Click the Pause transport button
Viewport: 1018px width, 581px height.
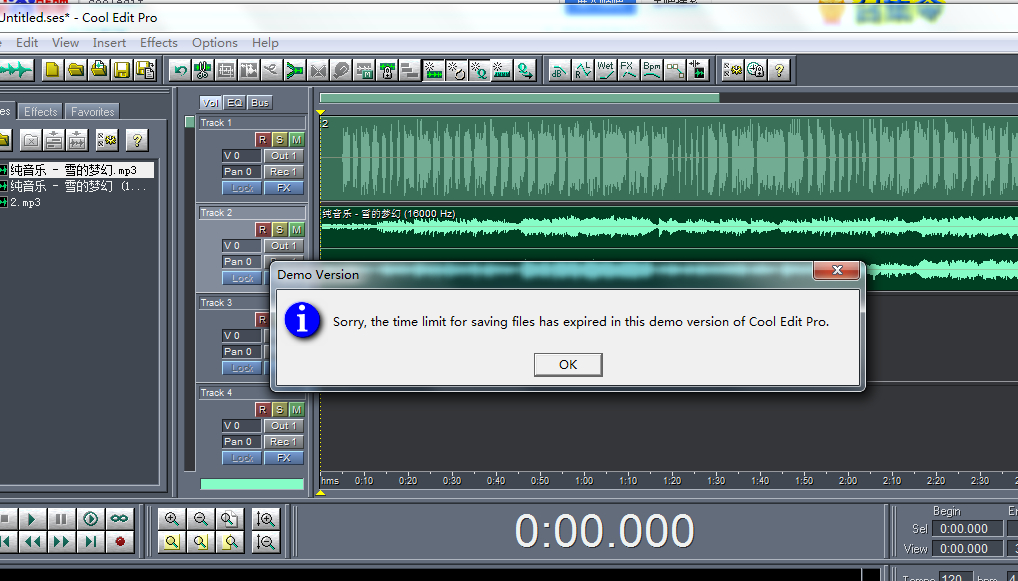[61, 519]
